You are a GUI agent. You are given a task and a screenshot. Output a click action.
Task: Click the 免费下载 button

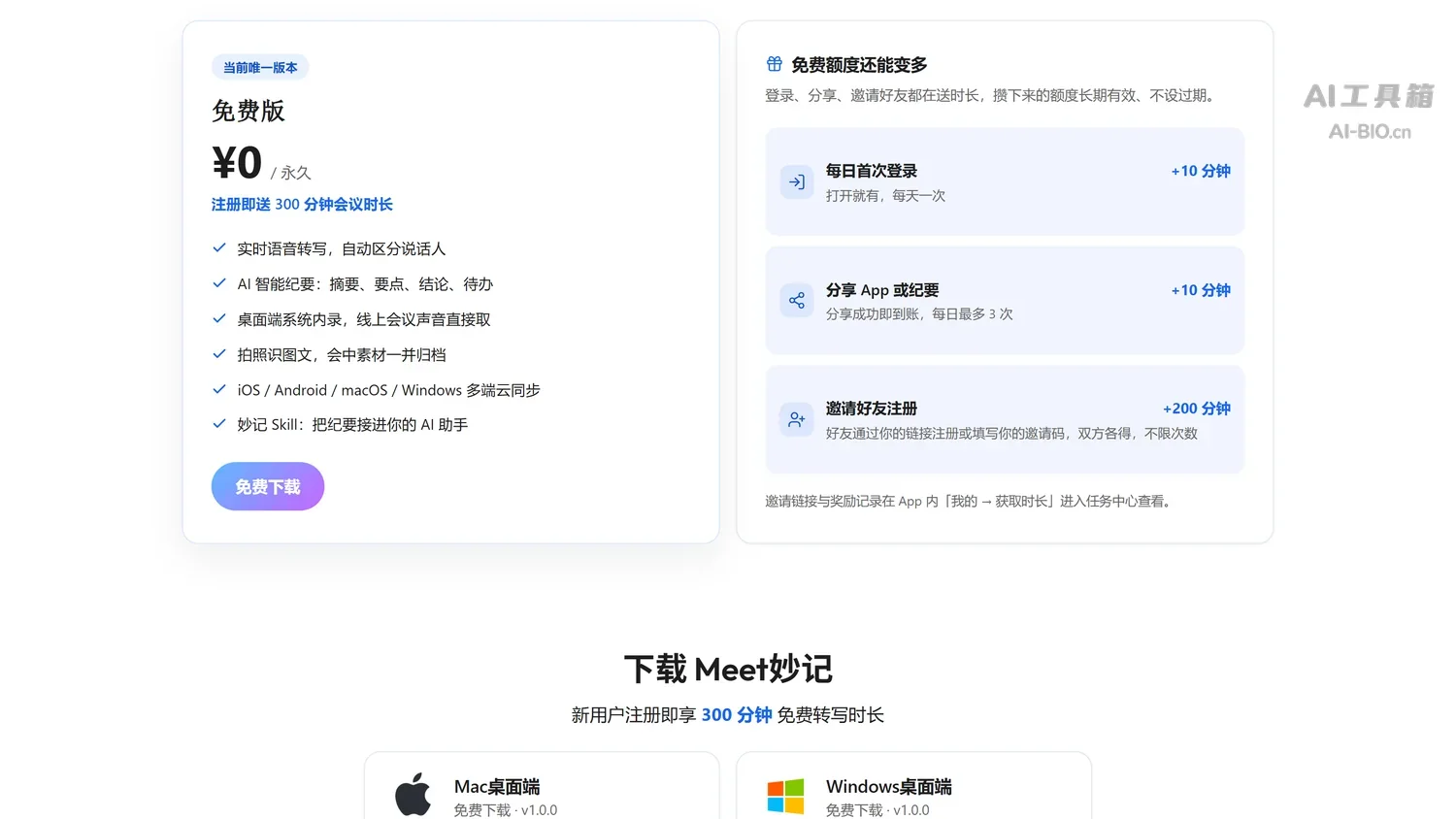pos(268,486)
